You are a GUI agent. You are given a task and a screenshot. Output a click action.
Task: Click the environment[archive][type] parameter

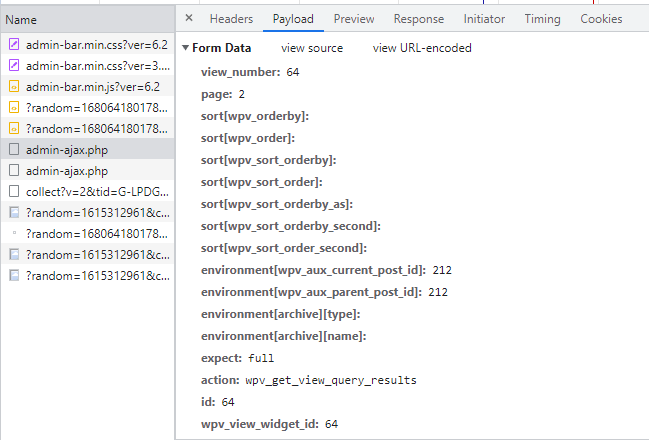click(x=281, y=314)
